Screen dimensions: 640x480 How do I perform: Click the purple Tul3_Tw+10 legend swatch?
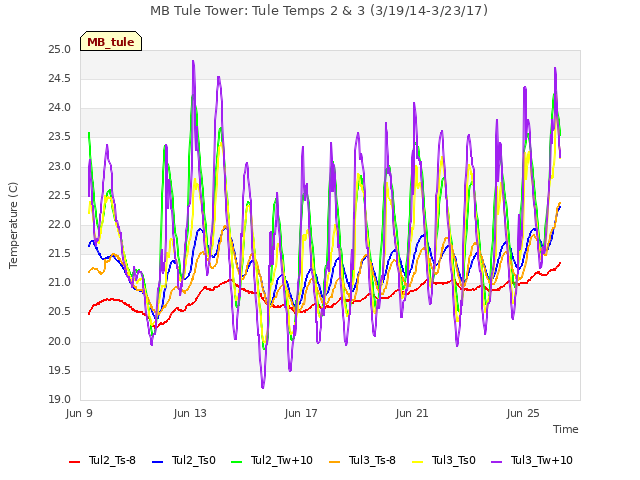[x=496, y=462]
